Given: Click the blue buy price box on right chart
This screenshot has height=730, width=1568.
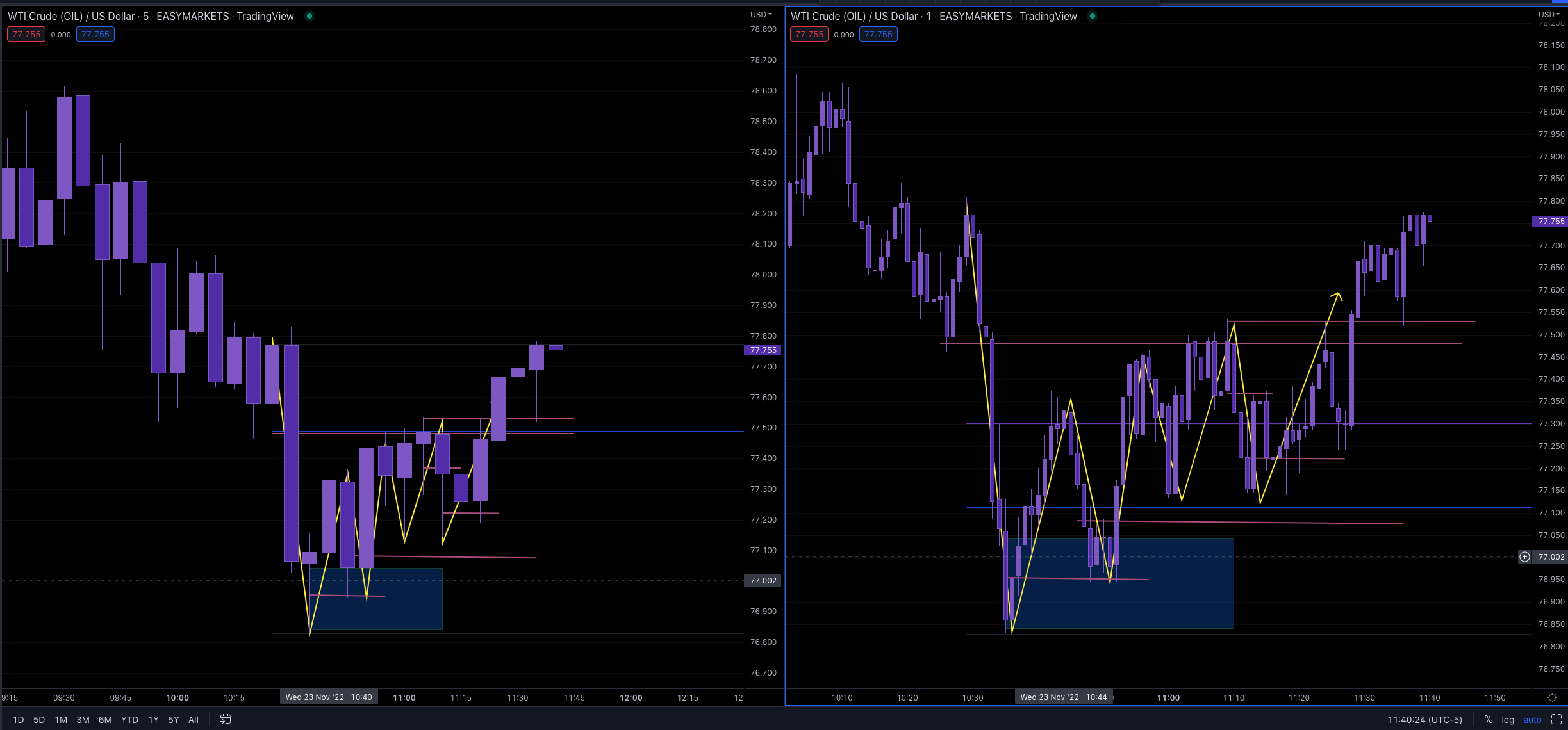Looking at the screenshot, I should click(879, 34).
